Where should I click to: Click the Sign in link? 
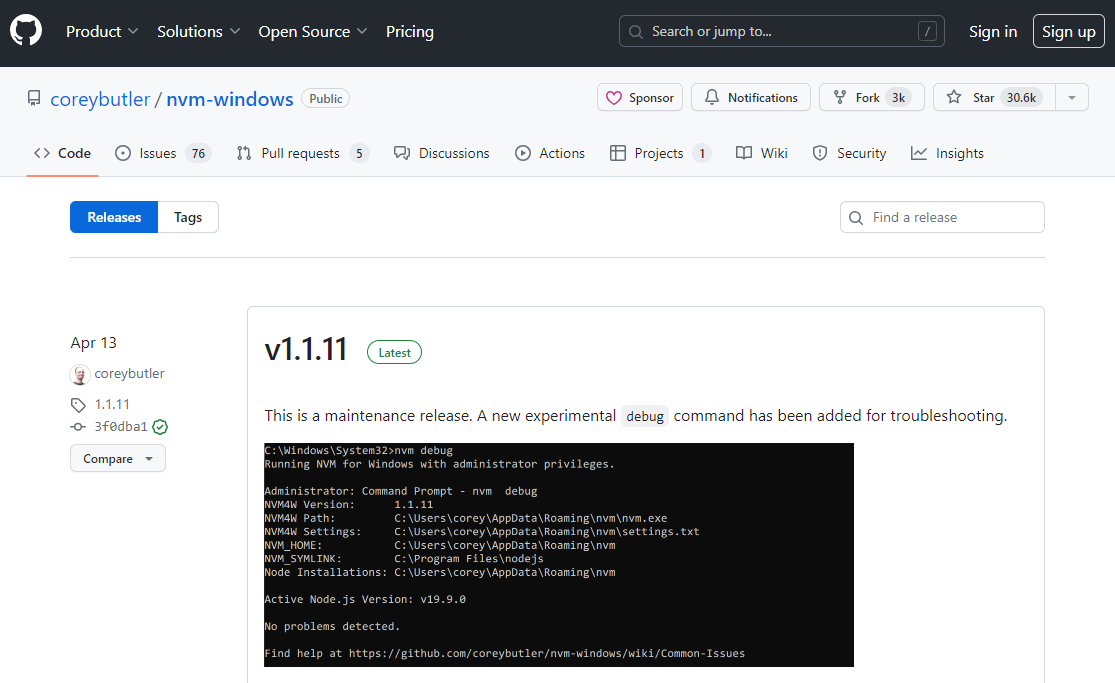point(993,31)
